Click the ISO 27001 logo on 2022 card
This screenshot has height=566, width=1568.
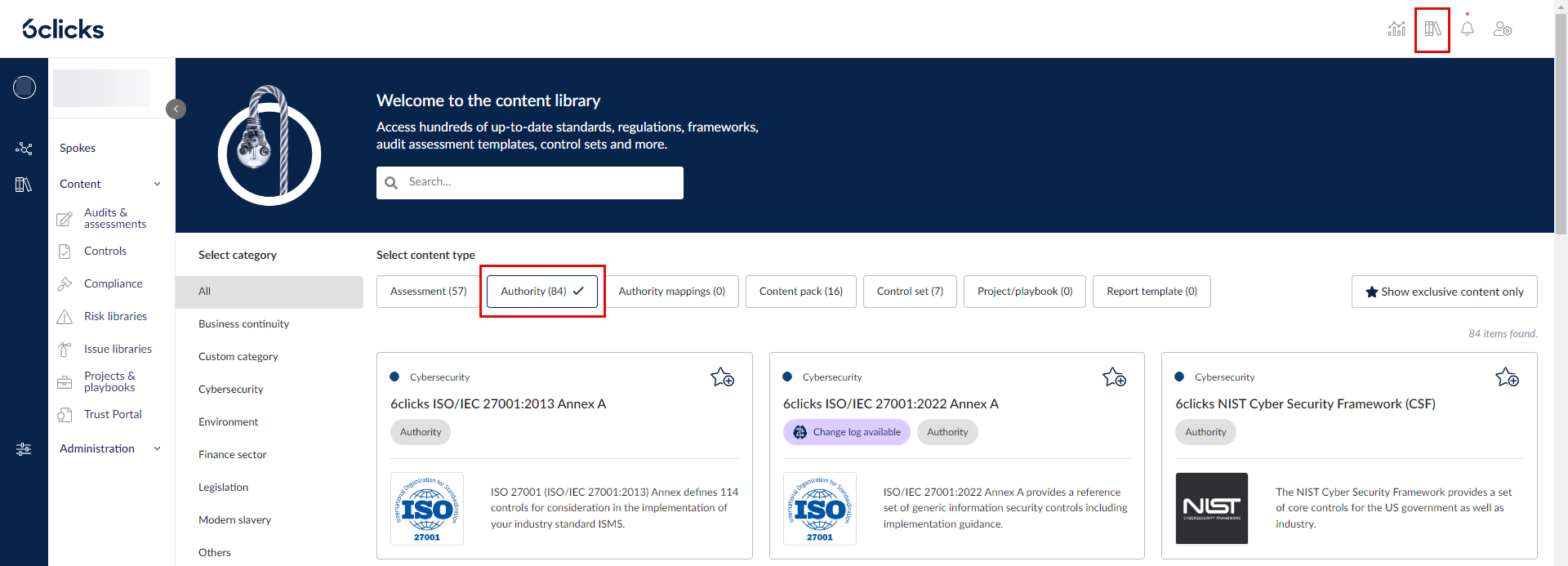click(820, 509)
